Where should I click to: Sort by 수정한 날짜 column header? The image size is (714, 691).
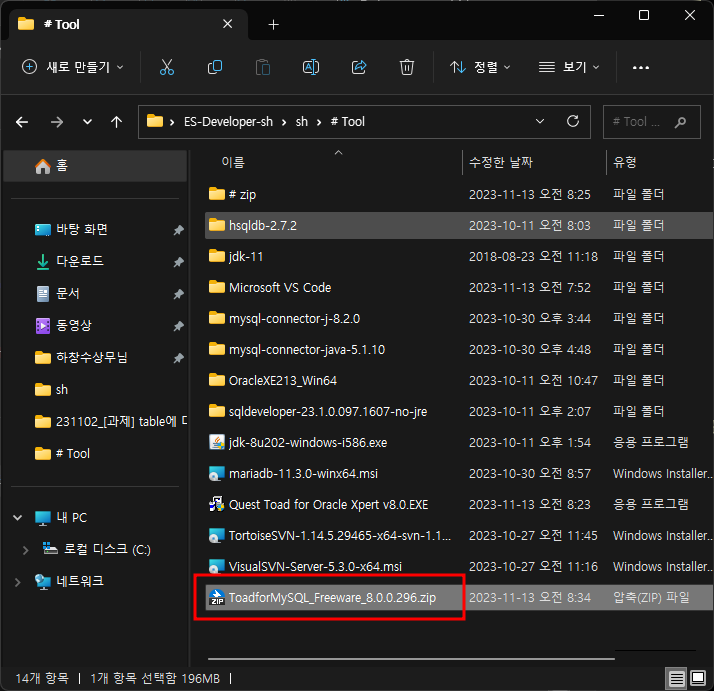pyautogui.click(x=500, y=162)
